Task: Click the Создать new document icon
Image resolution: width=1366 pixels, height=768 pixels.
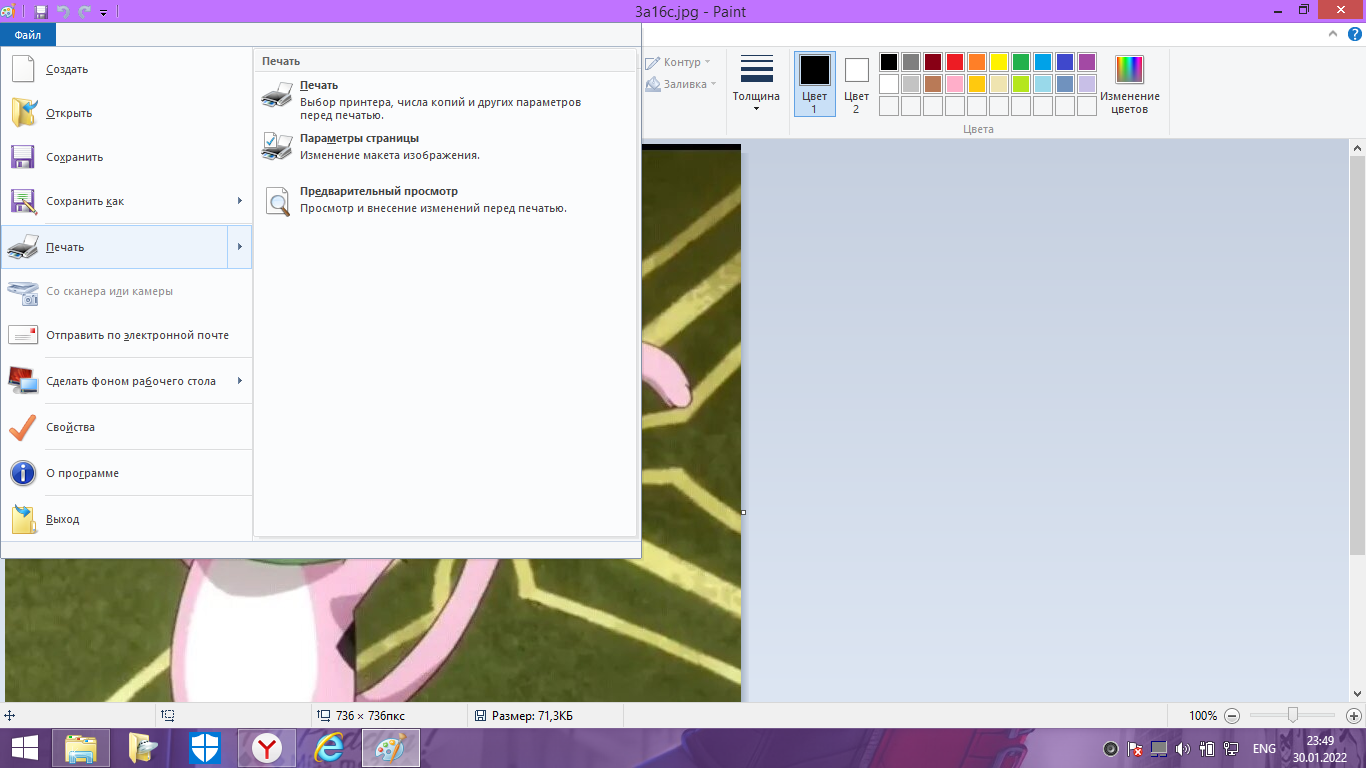Action: pos(23,69)
